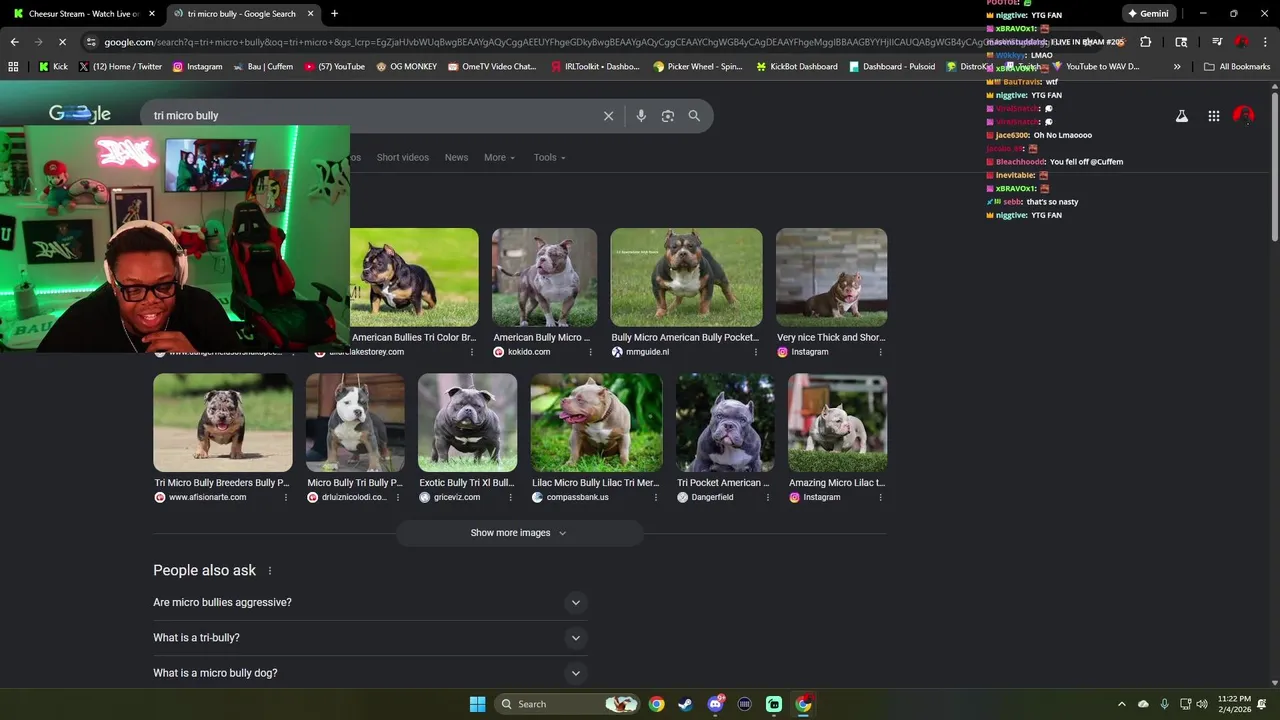
Task: Open the Google apps grid icon
Action: coord(1213,116)
